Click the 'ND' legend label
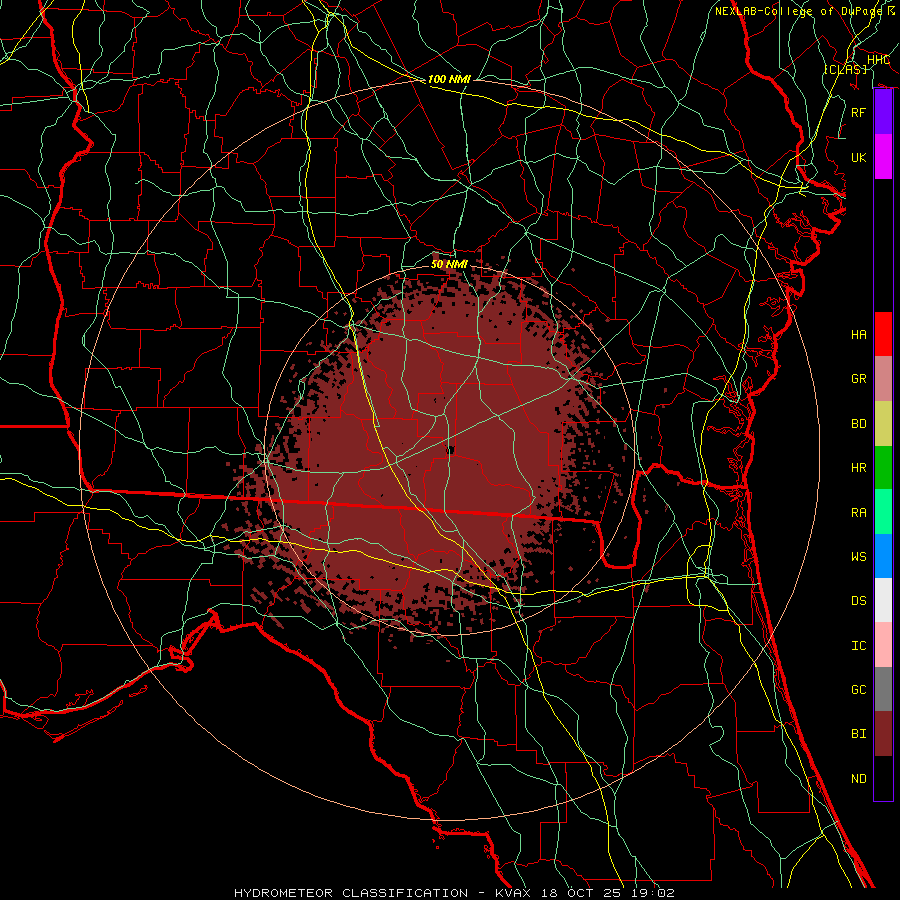The width and height of the screenshot is (900, 900). point(858,779)
